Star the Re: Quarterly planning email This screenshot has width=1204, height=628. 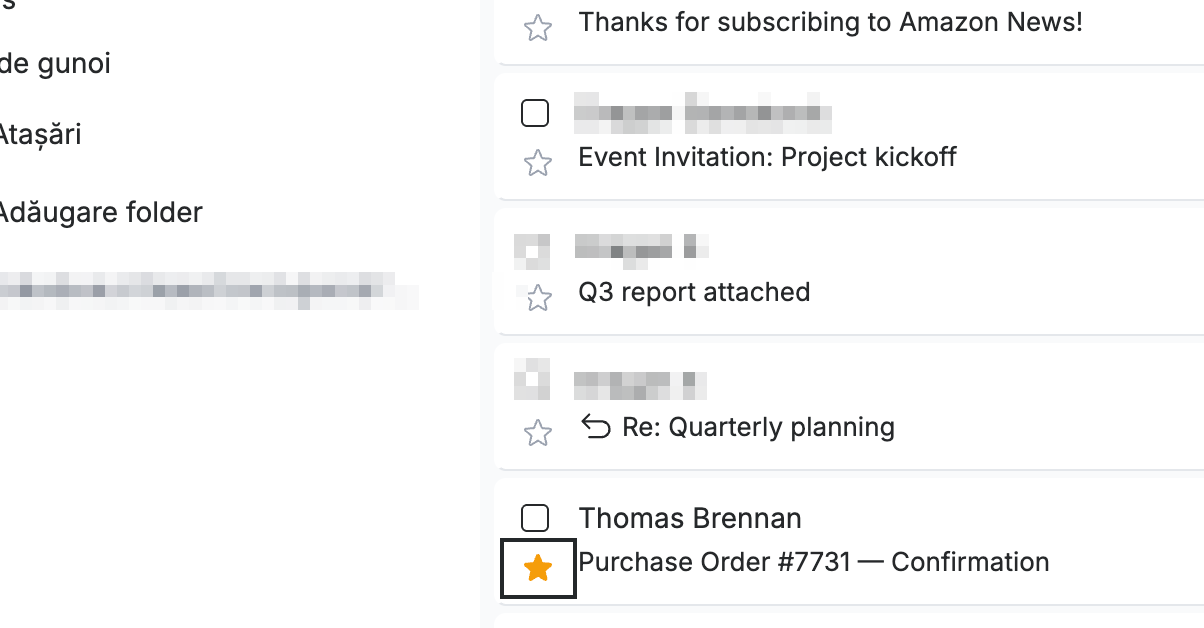tap(538, 433)
